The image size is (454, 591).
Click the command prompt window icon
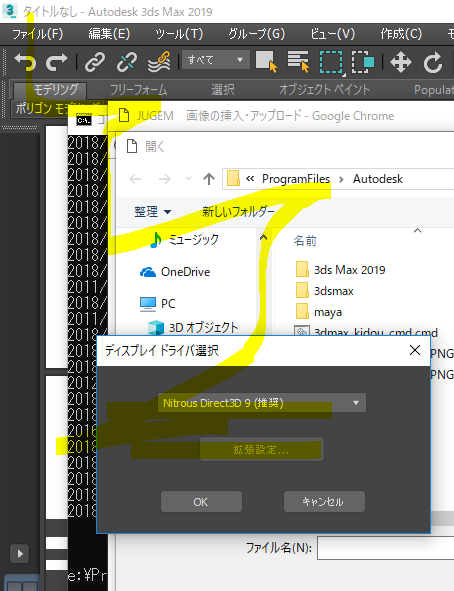[x=84, y=120]
